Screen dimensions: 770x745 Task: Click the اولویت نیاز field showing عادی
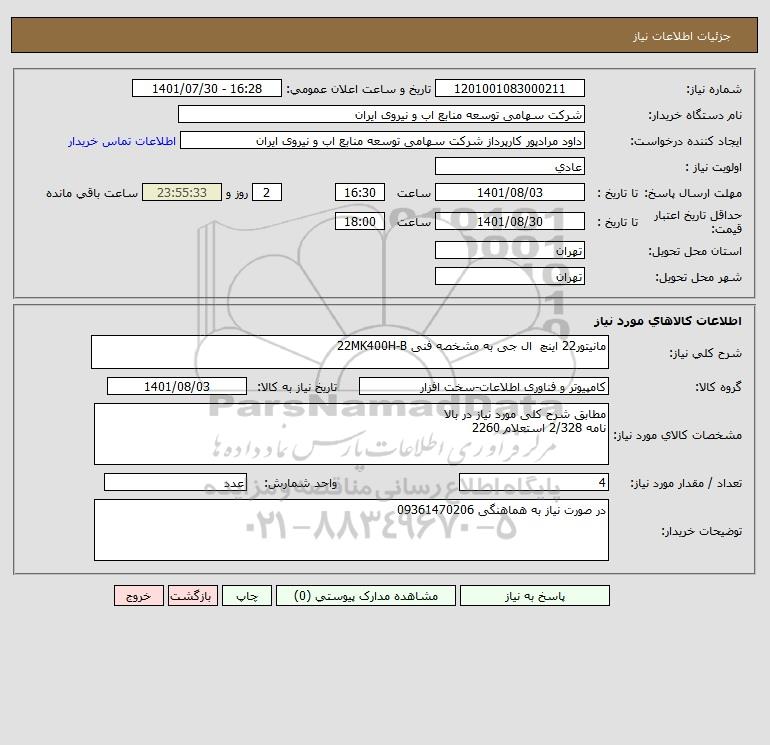coord(510,166)
